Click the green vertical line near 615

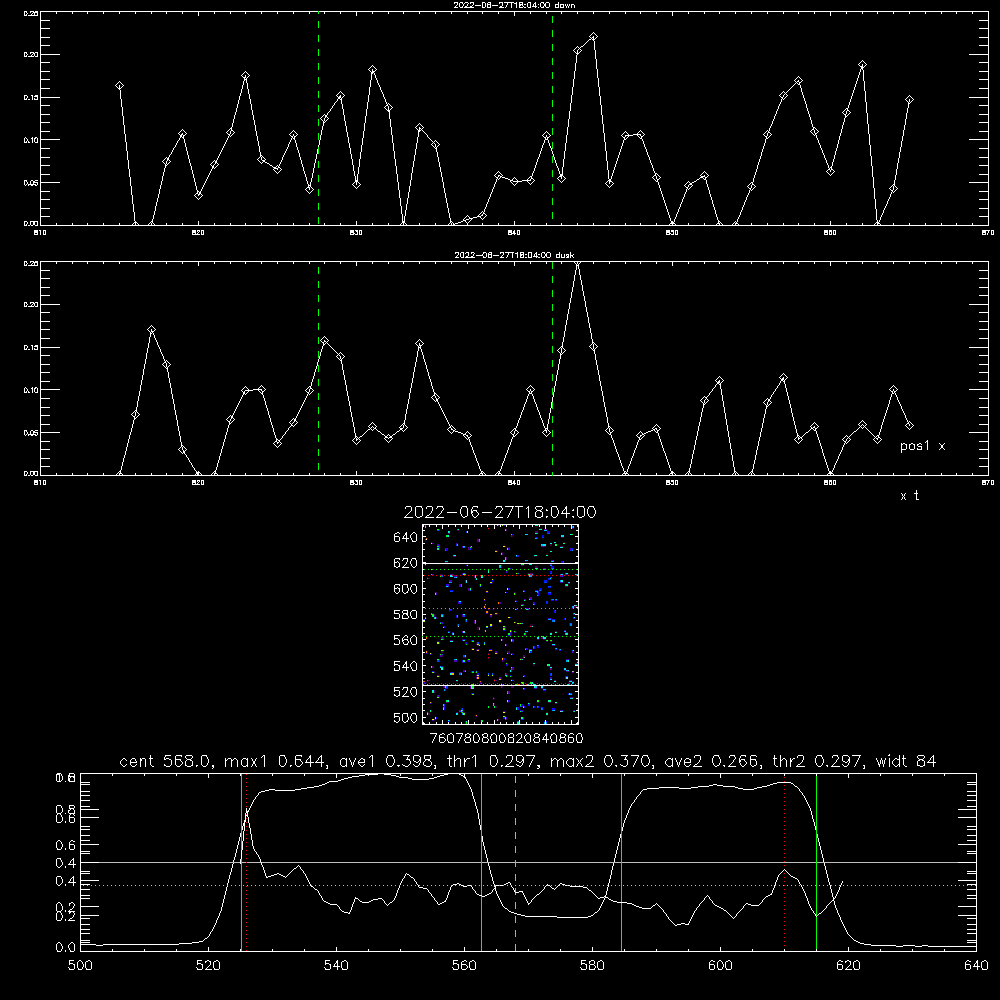[x=816, y=862]
